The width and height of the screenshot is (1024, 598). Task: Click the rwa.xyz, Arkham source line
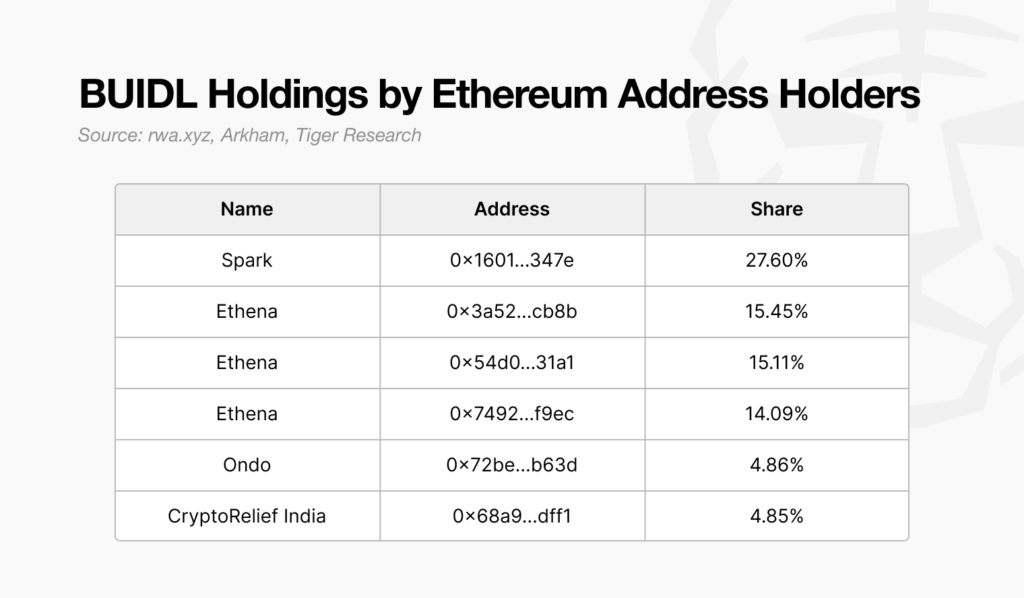point(249,135)
